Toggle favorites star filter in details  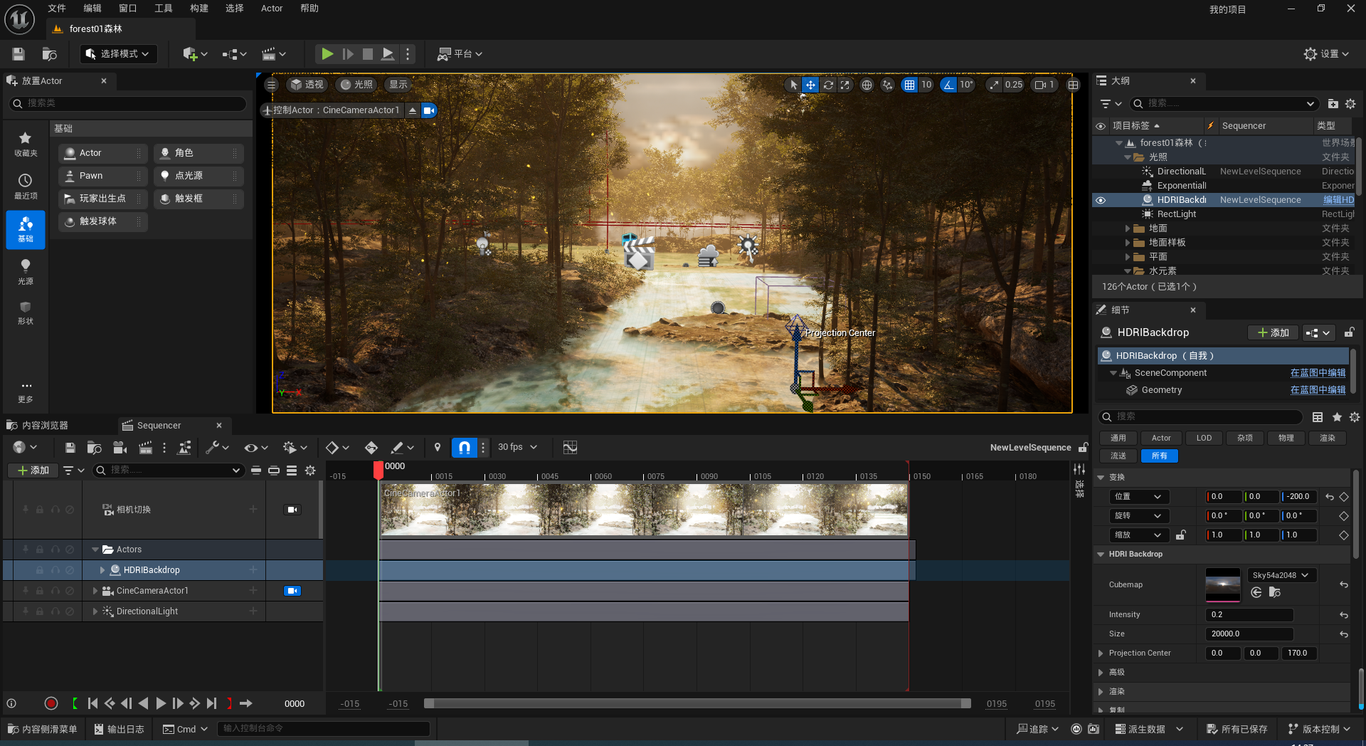pyautogui.click(x=1337, y=417)
